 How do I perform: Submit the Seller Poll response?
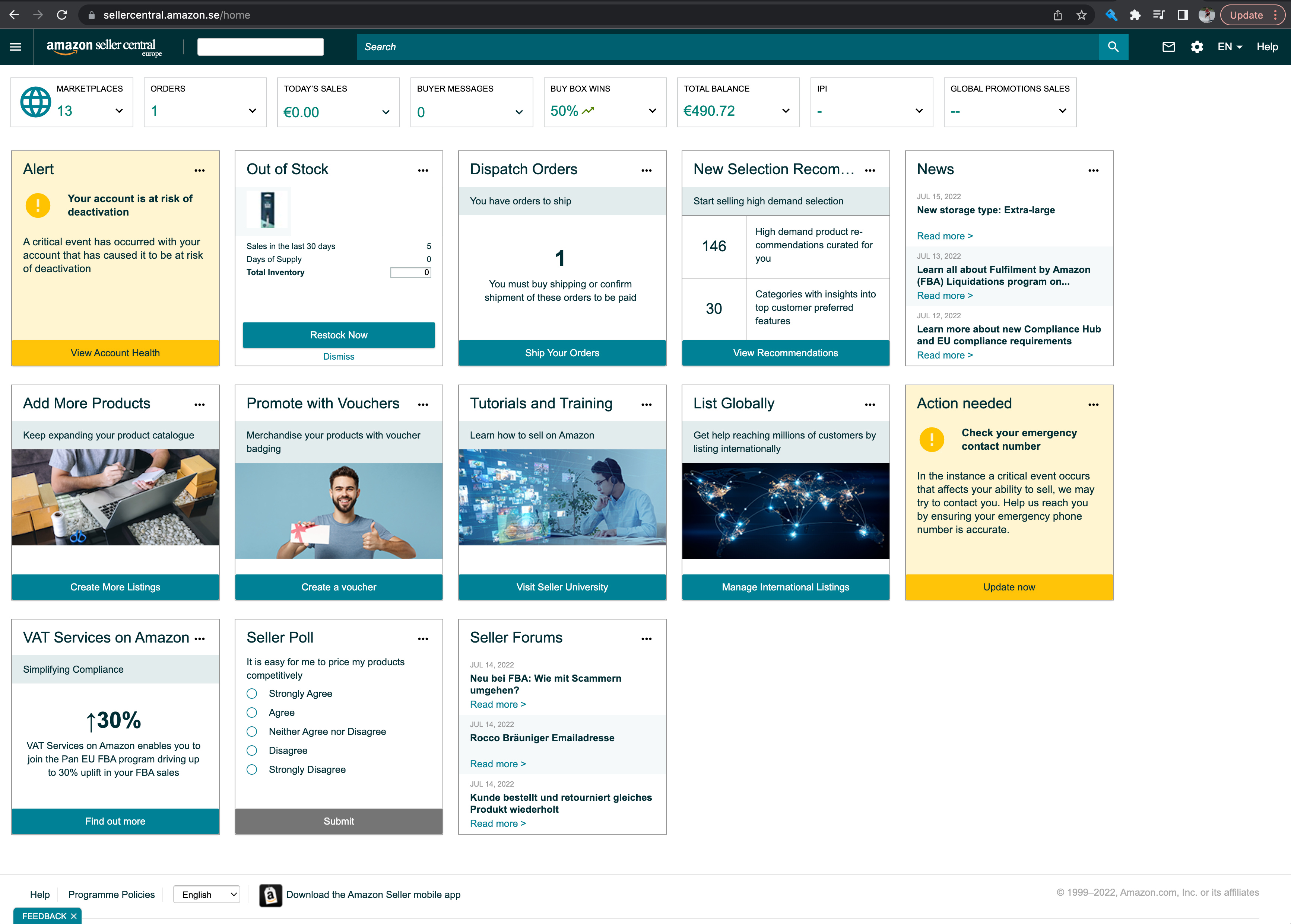[339, 821]
